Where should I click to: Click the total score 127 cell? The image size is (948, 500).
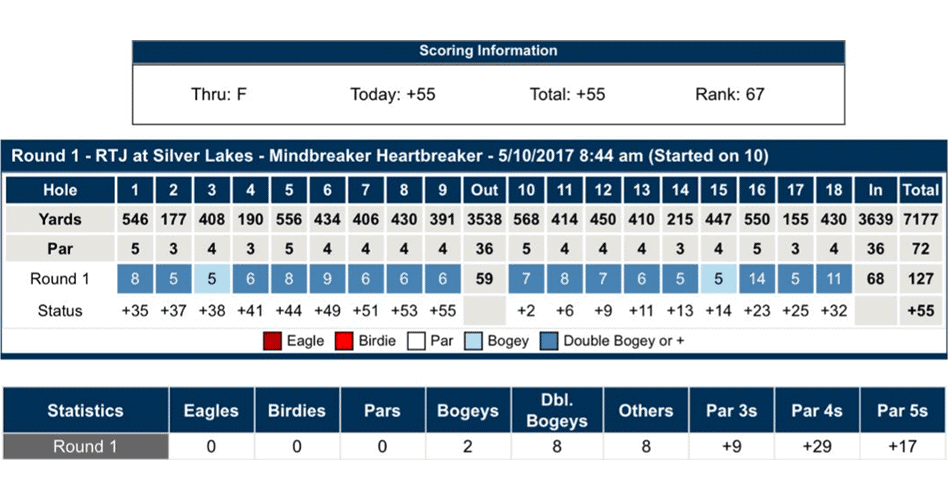[920, 279]
